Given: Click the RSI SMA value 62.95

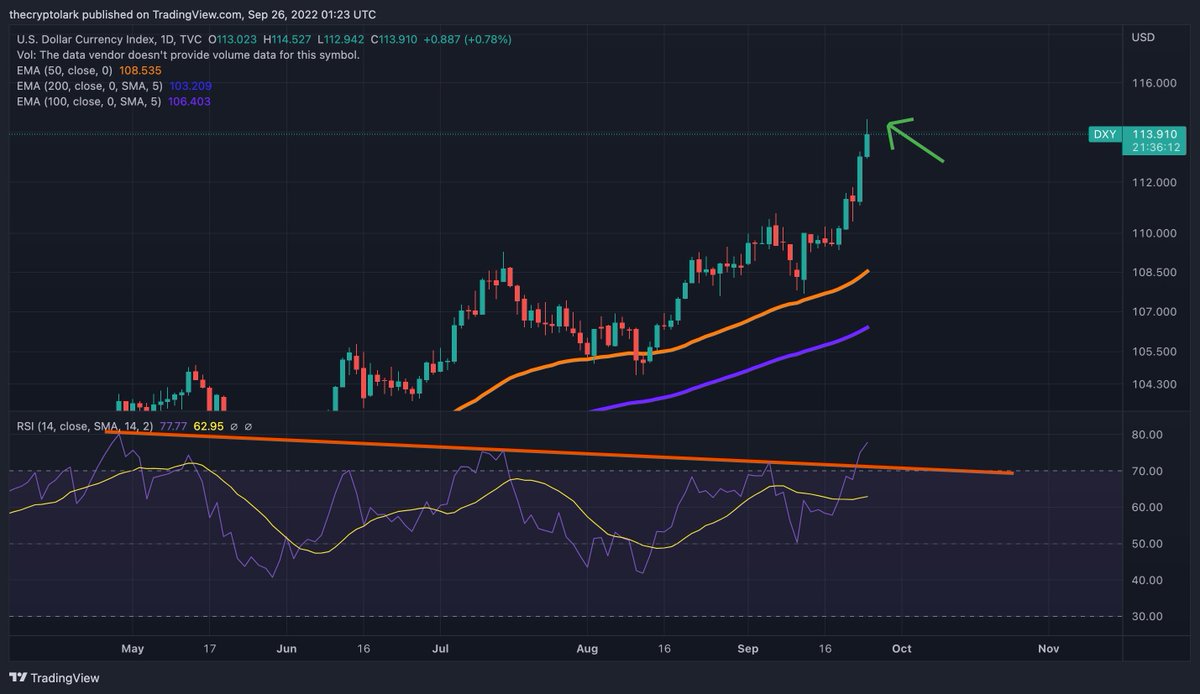Looking at the screenshot, I should coord(208,427).
